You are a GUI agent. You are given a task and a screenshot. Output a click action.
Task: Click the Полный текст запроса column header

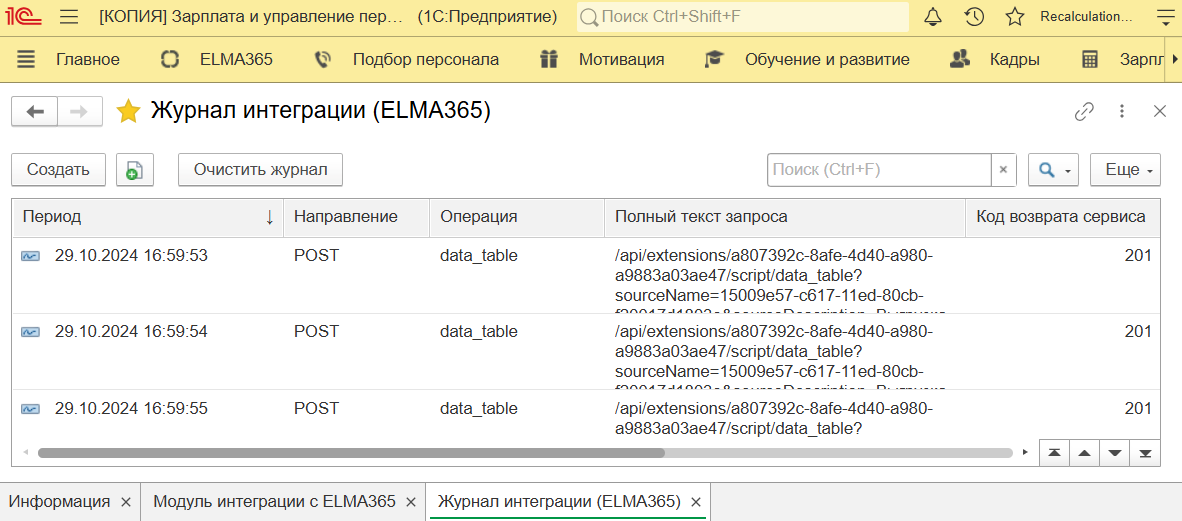[x=785, y=217]
